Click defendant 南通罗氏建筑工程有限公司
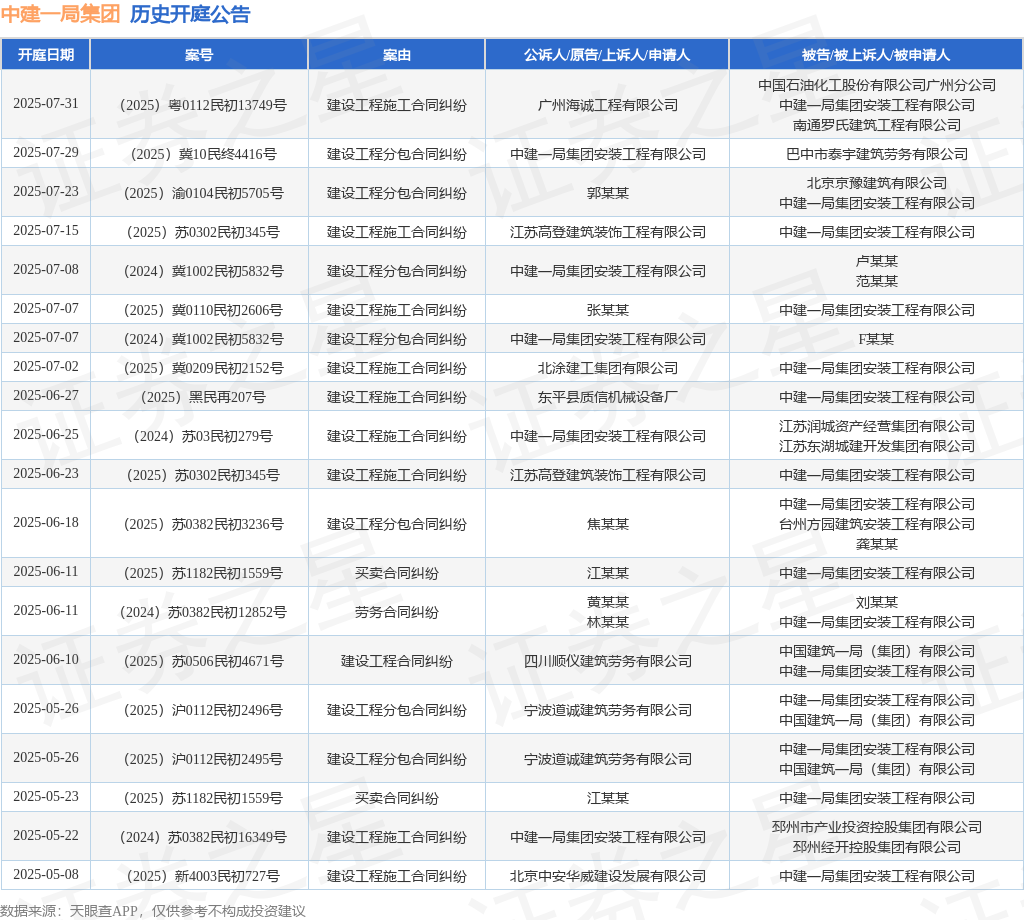Viewport: 1024px width, 920px height. tap(876, 125)
